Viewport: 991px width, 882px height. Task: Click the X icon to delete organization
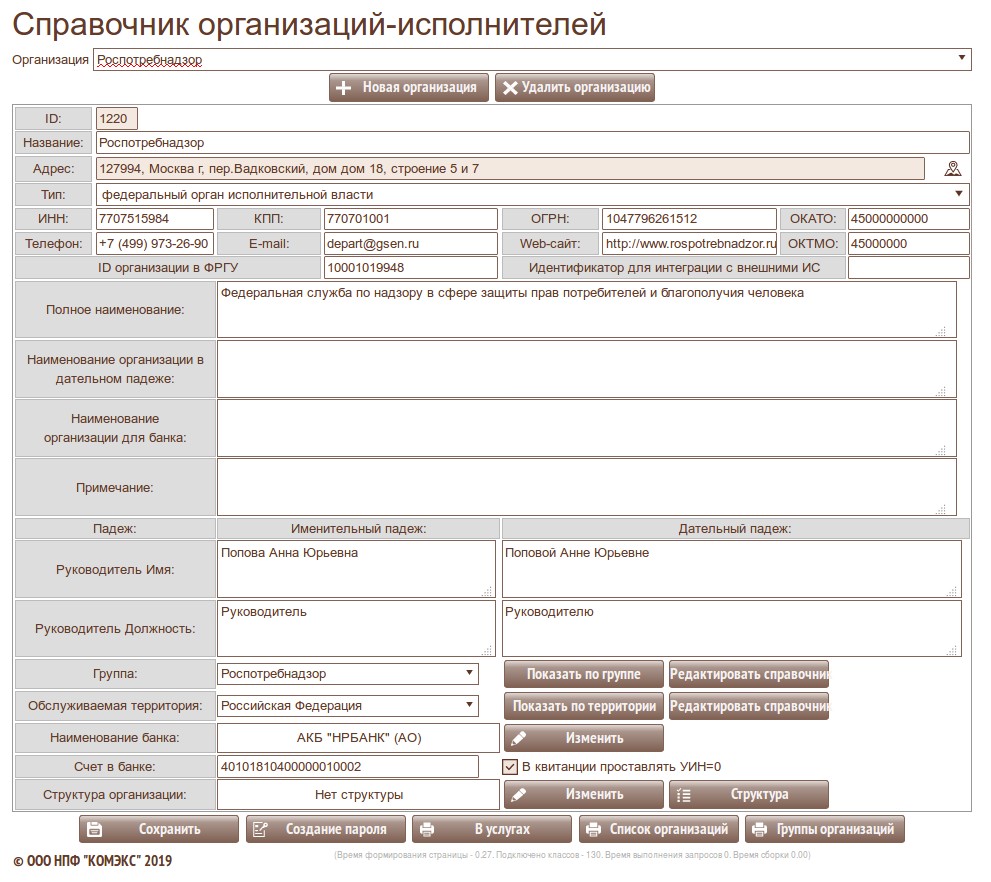(510, 88)
